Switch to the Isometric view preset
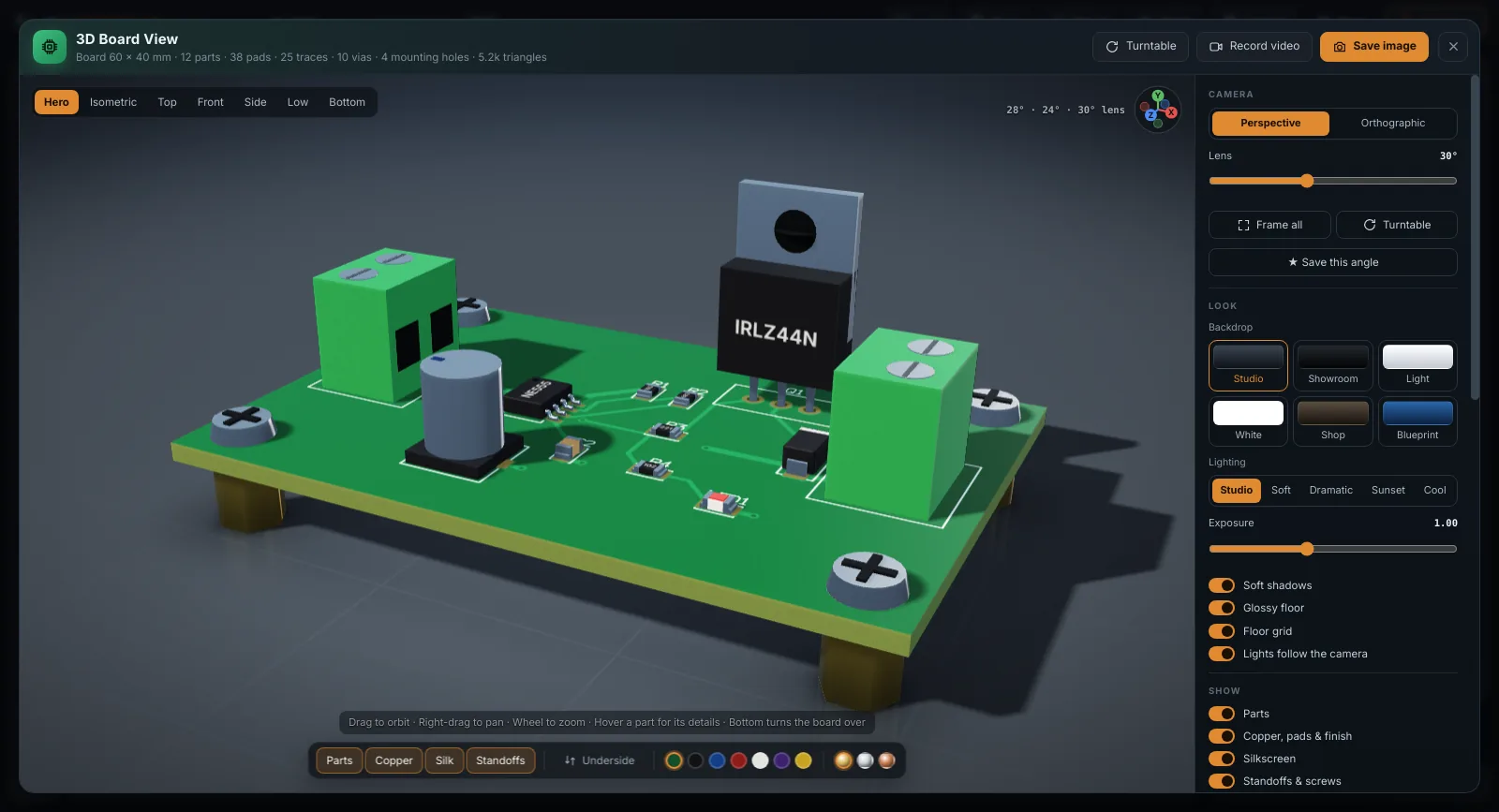This screenshot has width=1499, height=812. (x=113, y=102)
